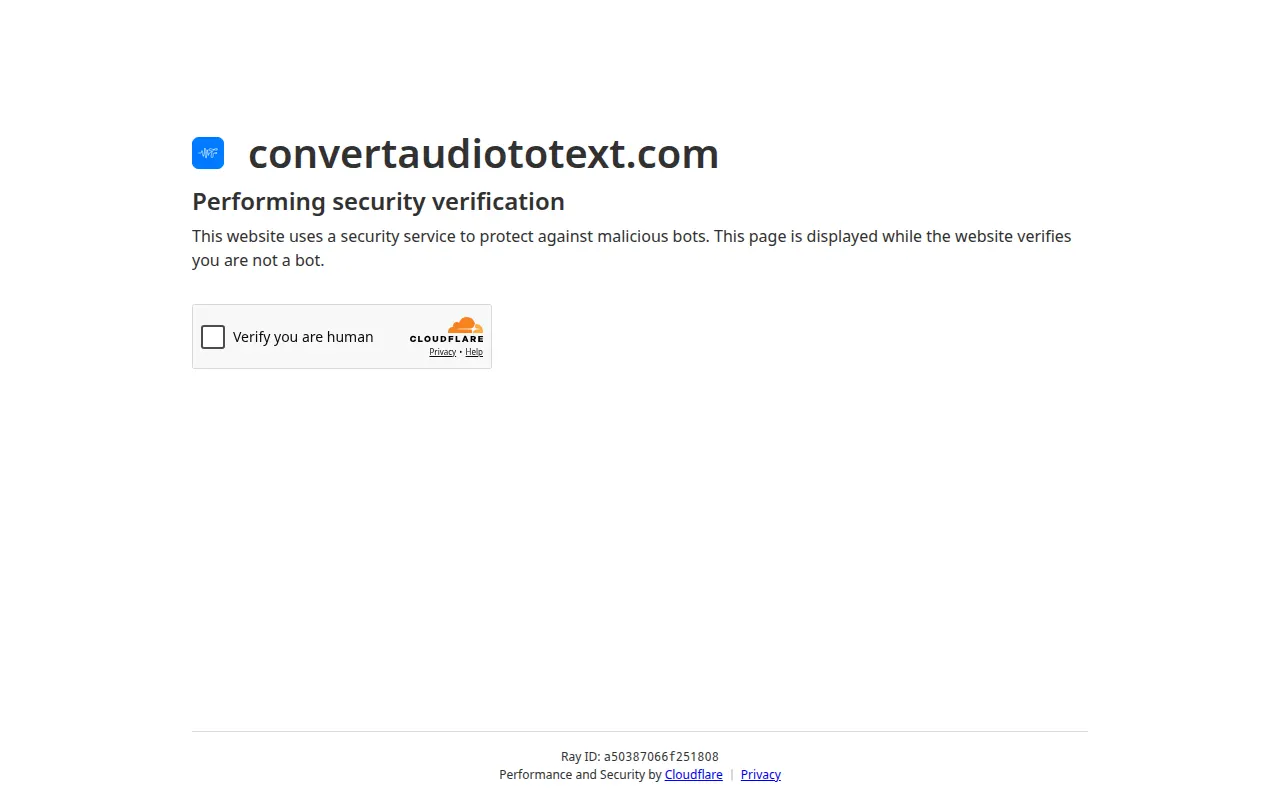Click the Cloudflare cloud logo in widget

(x=446, y=330)
